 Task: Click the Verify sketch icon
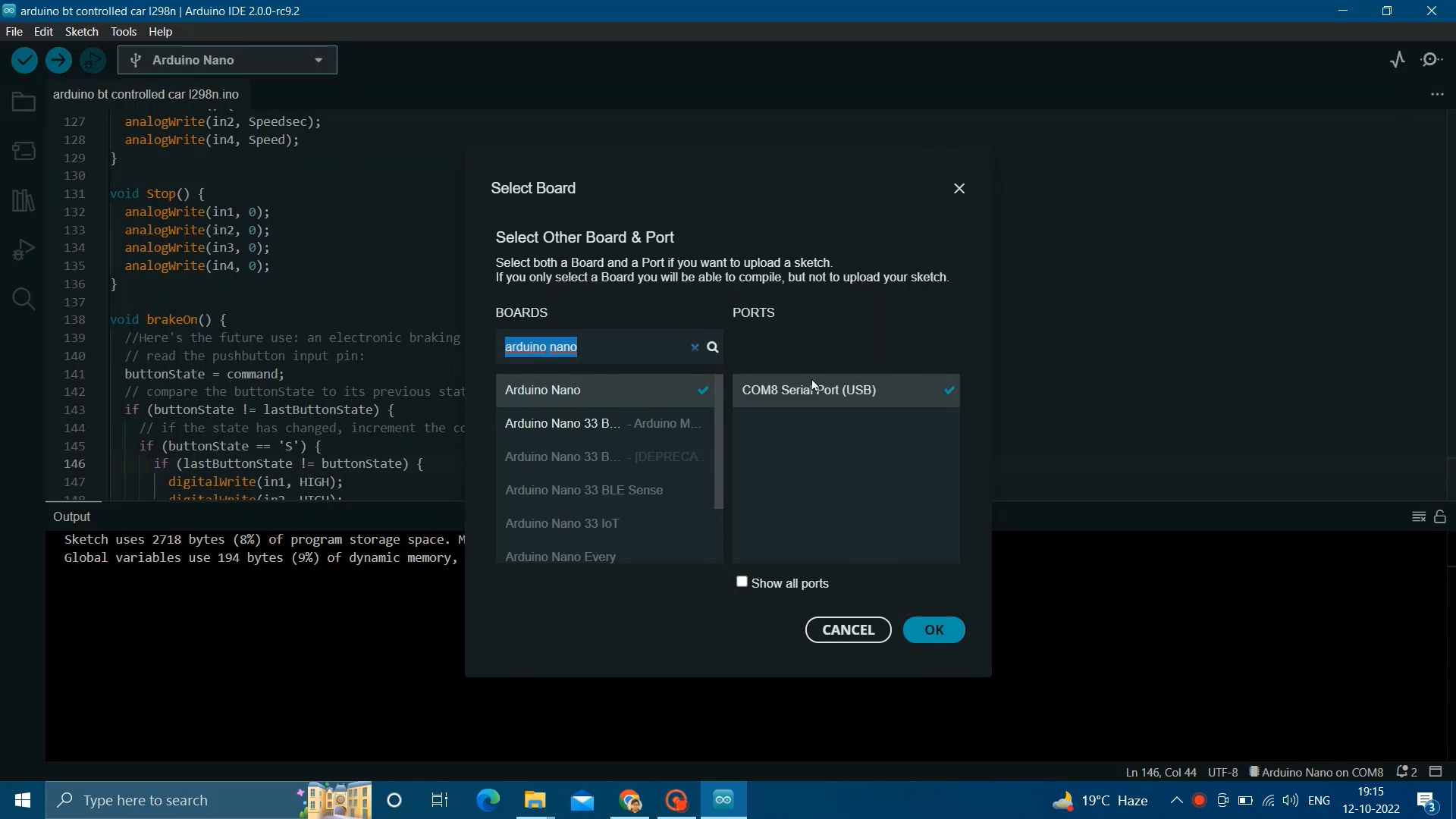click(24, 60)
